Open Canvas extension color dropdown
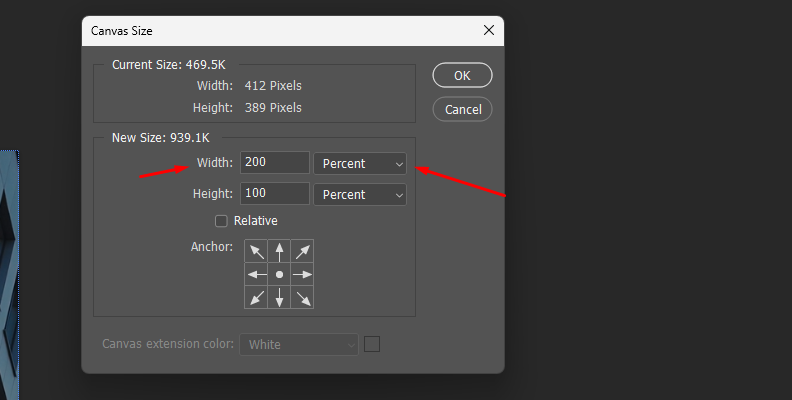The image size is (792, 400). pyautogui.click(x=298, y=344)
